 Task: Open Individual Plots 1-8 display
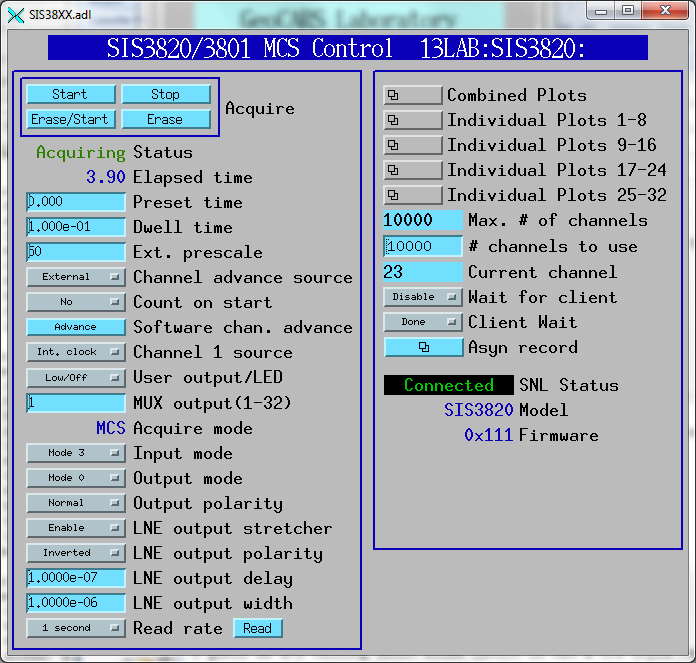point(412,120)
